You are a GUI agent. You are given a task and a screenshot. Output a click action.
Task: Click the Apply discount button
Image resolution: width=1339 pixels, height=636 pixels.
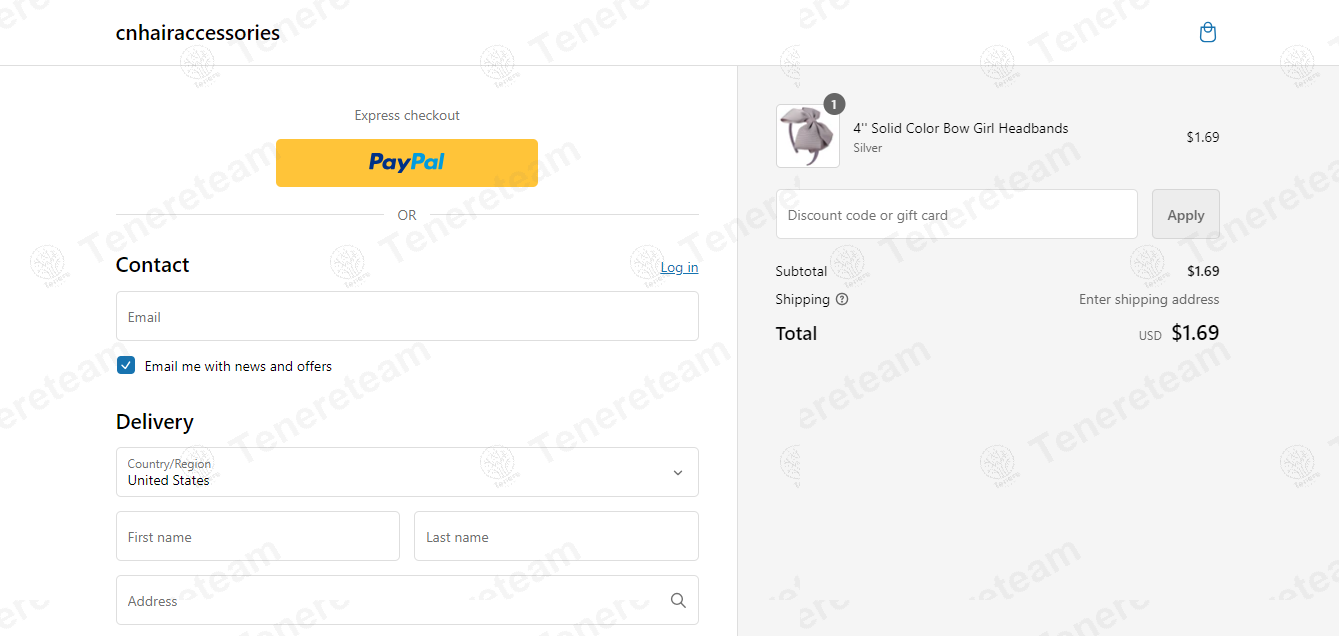coord(1186,214)
